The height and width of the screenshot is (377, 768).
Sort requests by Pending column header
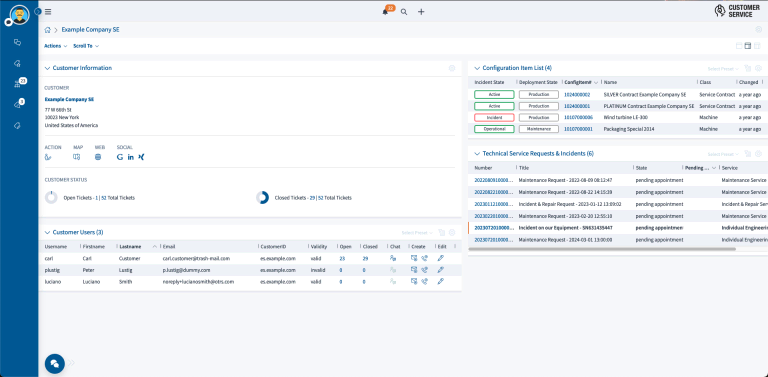[697, 168]
